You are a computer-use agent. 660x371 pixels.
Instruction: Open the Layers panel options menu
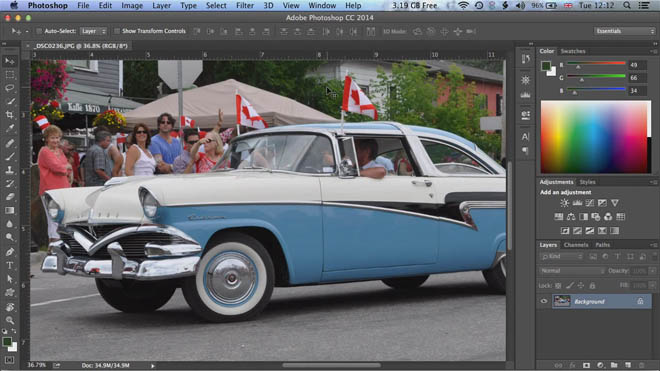[653, 245]
